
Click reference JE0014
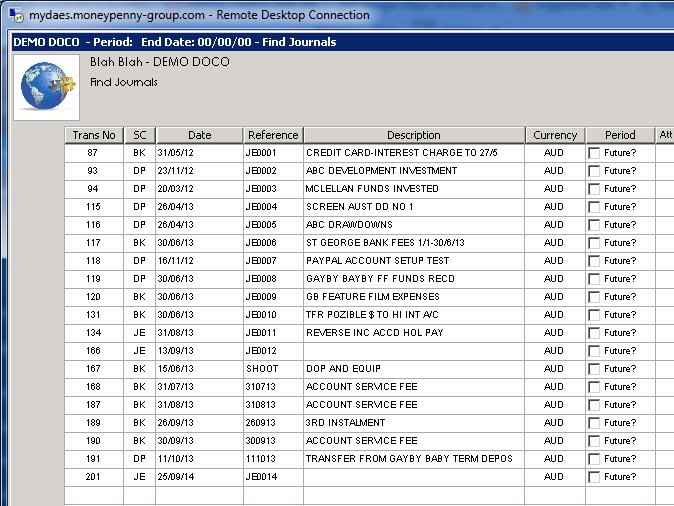coord(261,477)
